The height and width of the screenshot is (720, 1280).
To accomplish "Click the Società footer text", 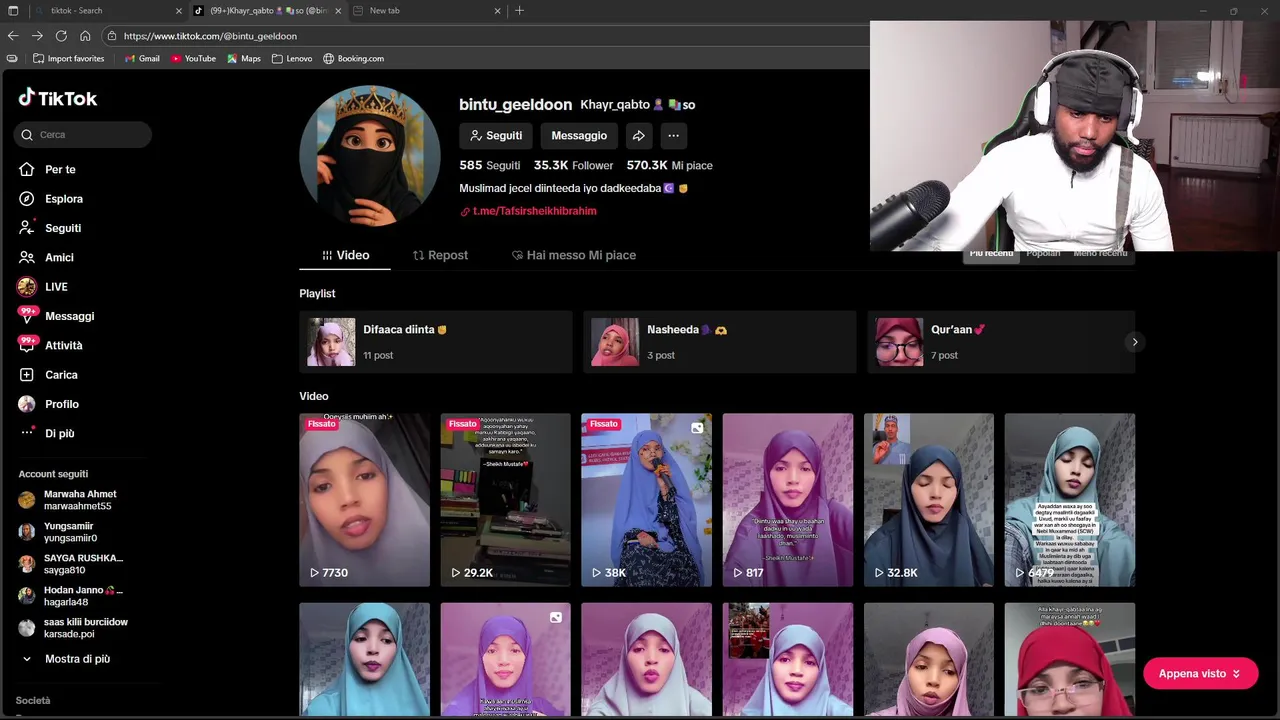I will pos(33,701).
